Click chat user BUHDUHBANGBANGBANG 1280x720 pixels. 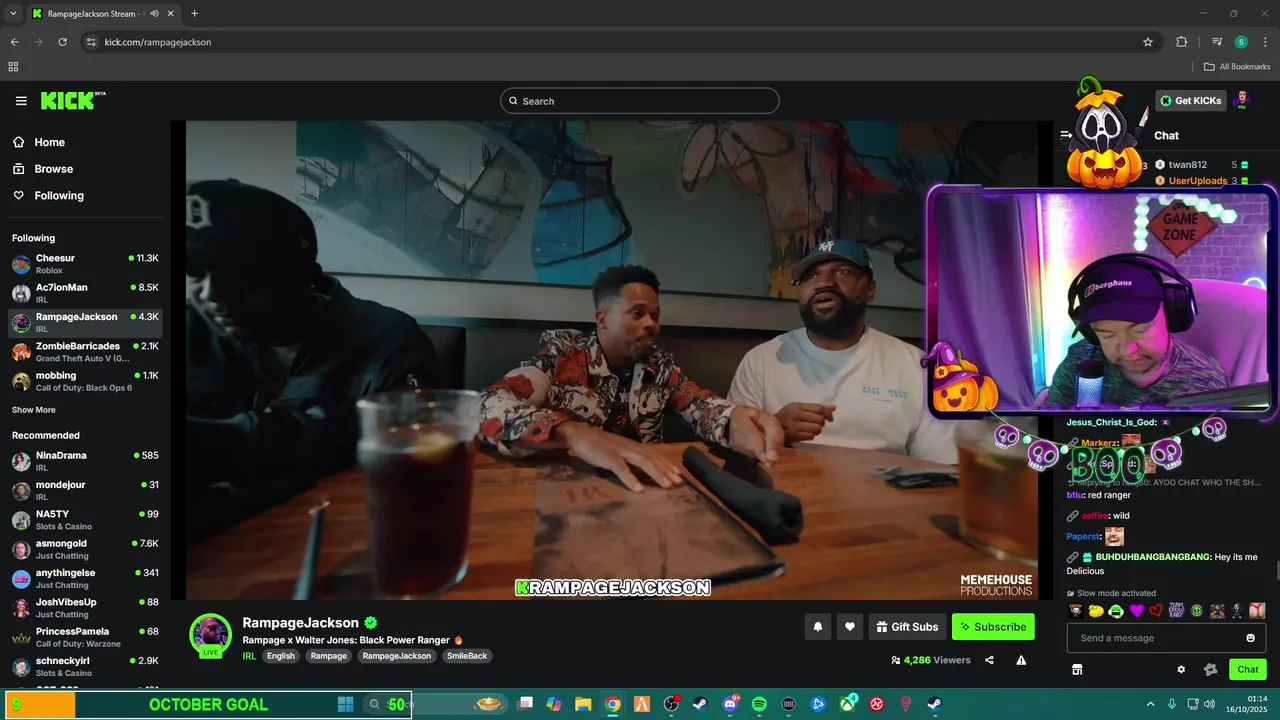pos(1152,557)
